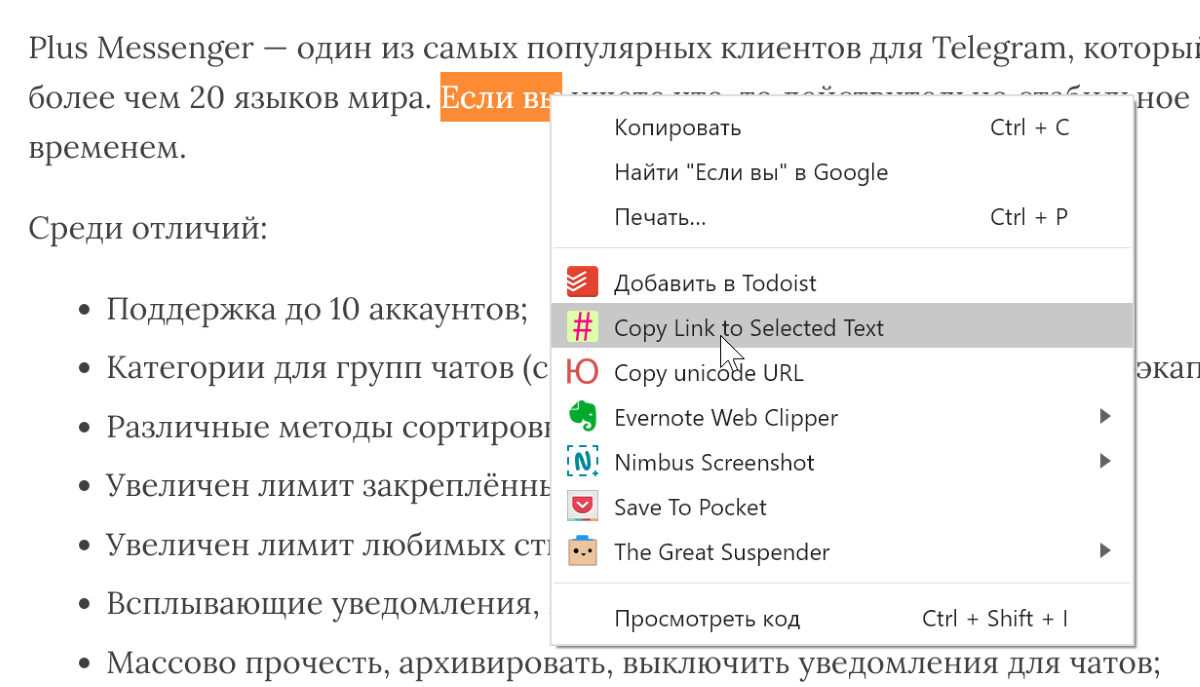Select Найти "Если вы" в Google
Viewport: 1200px width, 687px height.
[843, 172]
